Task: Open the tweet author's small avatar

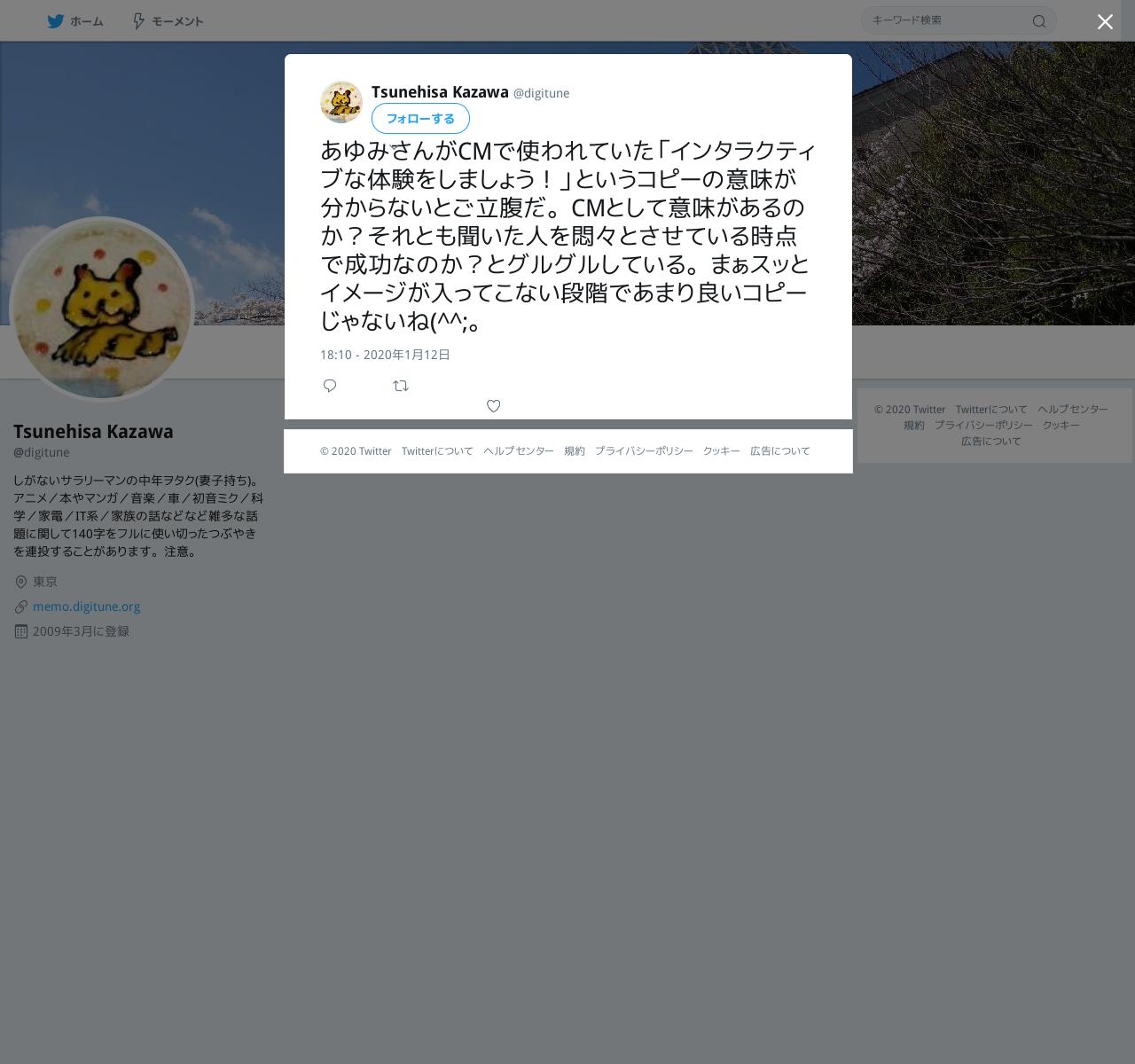Action: click(x=341, y=103)
